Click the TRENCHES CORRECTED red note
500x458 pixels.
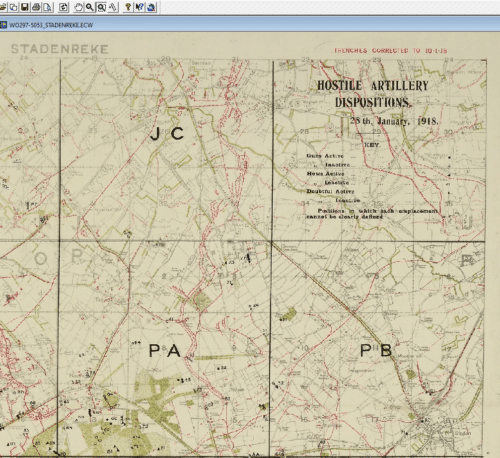(390, 51)
